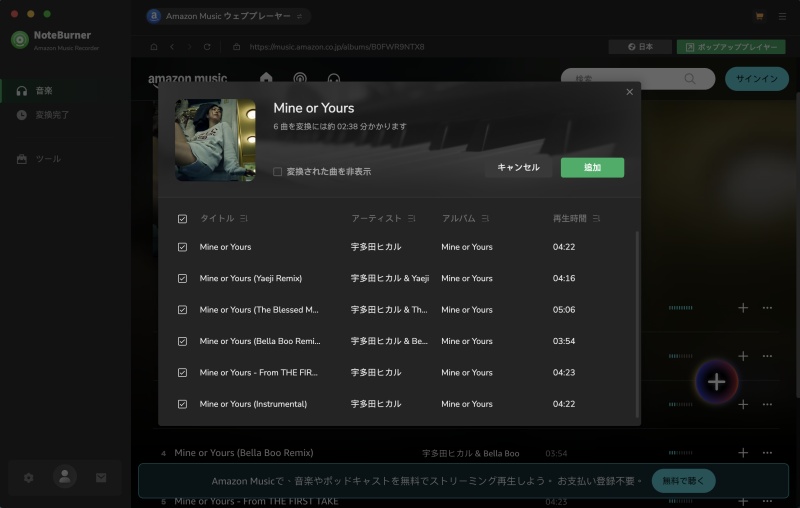Click the 日本 region button
Image resolution: width=800 pixels, height=508 pixels.
[640, 47]
